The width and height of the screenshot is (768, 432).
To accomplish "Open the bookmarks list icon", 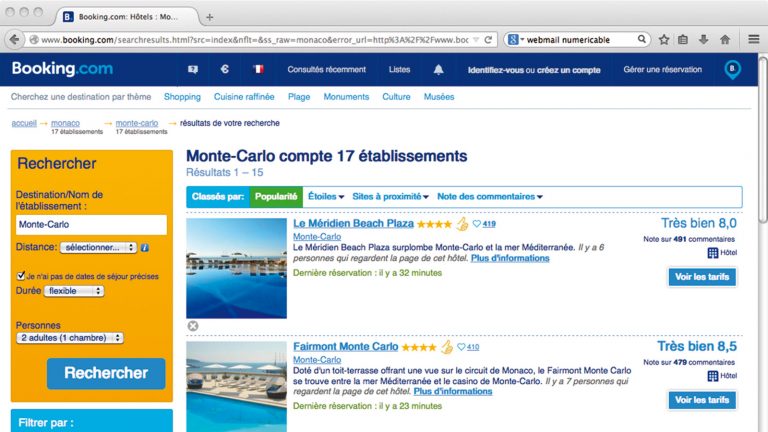I will click(683, 40).
